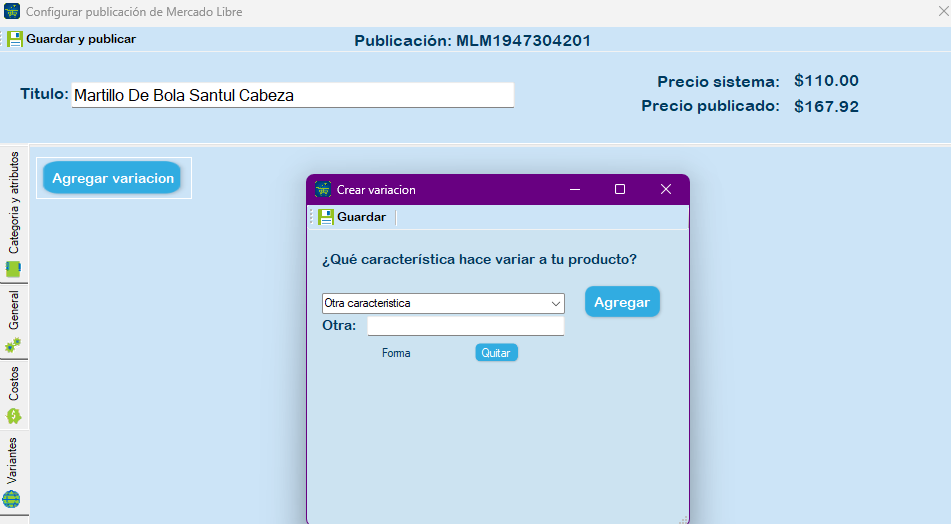
Task: Click the Agregar button in the dialog
Action: pyautogui.click(x=622, y=302)
